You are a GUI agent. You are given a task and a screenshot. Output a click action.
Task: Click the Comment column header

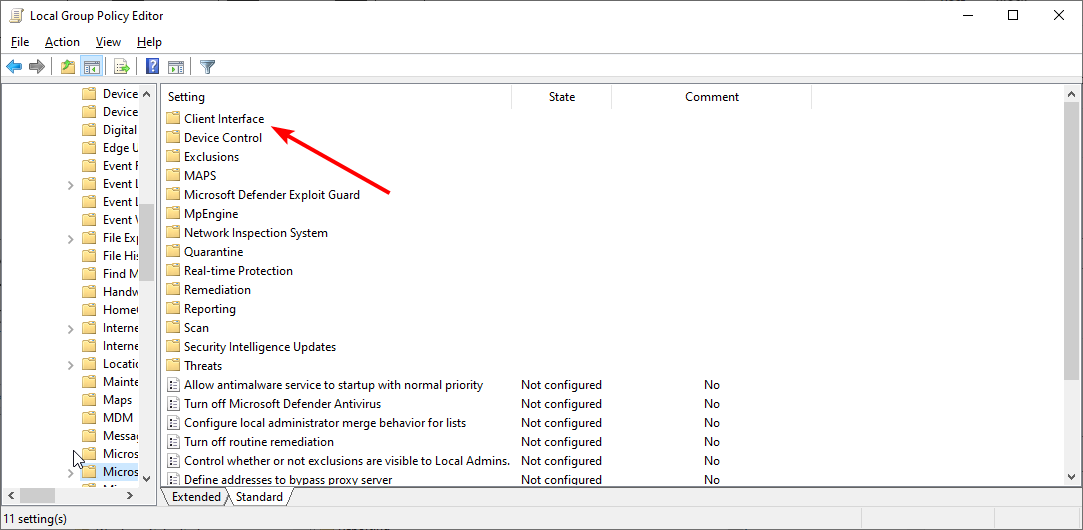coord(711,97)
